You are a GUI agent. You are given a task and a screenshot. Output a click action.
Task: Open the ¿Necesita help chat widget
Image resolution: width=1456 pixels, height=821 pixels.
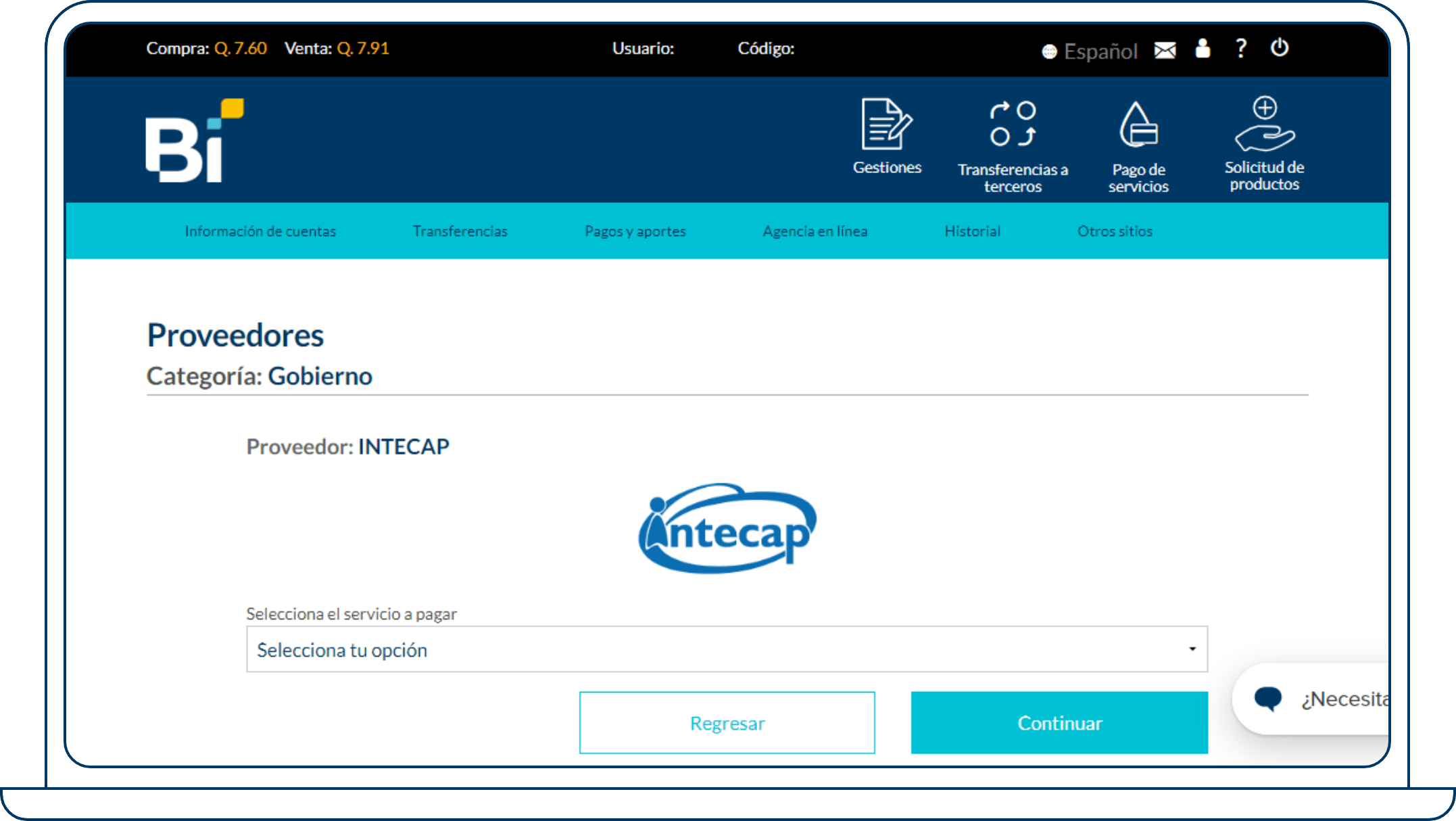click(x=1311, y=699)
